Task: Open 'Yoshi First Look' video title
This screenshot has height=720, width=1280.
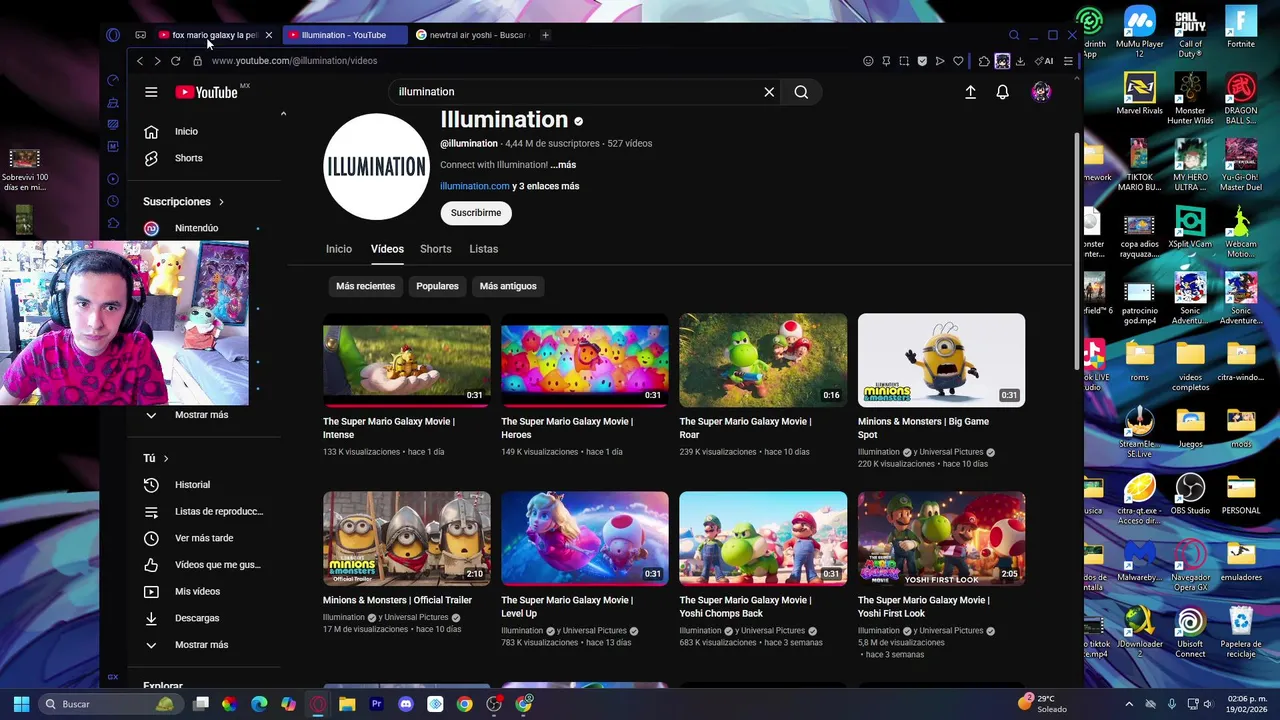Action: 923,607
